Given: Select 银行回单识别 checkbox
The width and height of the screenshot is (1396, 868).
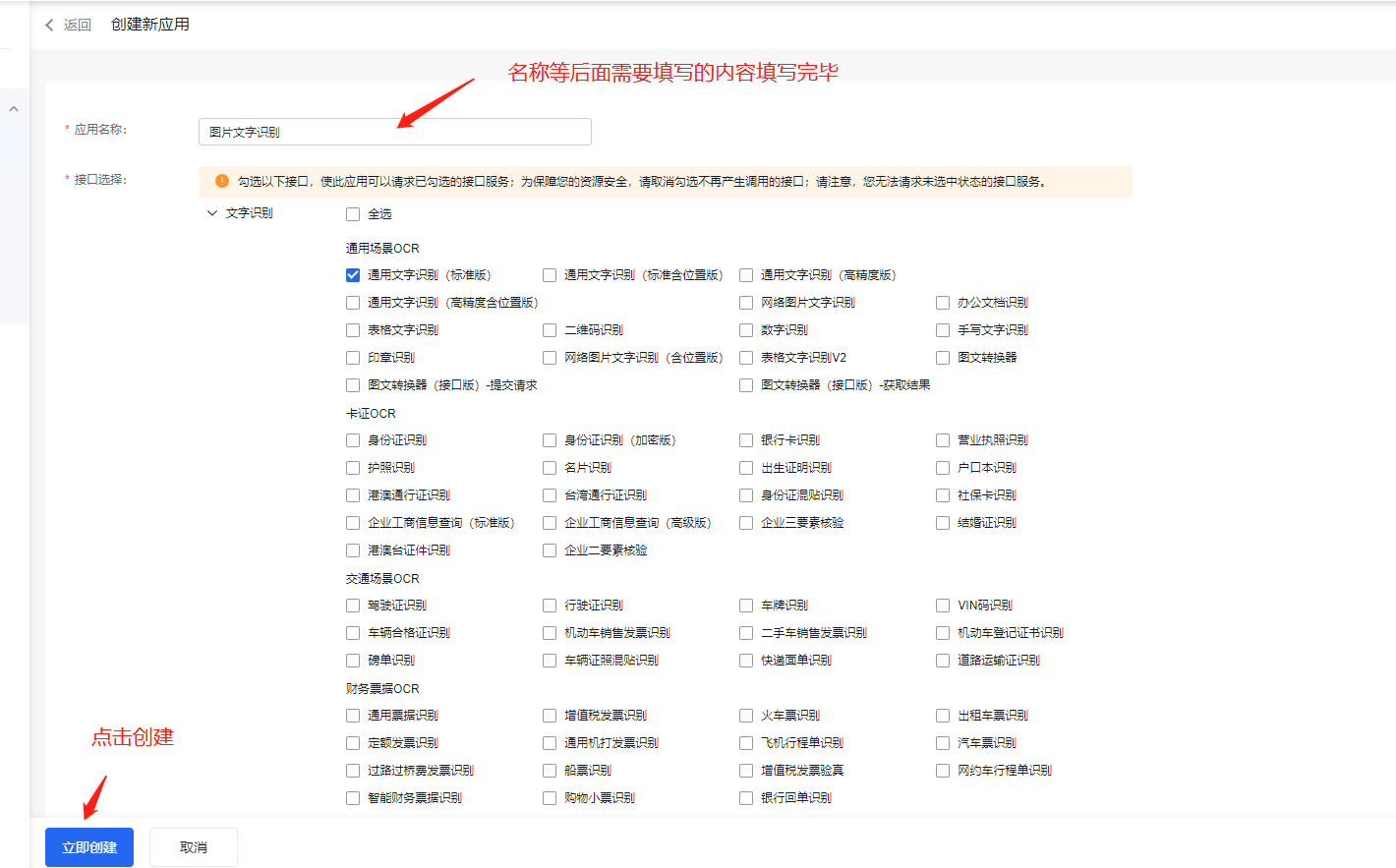Looking at the screenshot, I should tap(746, 798).
